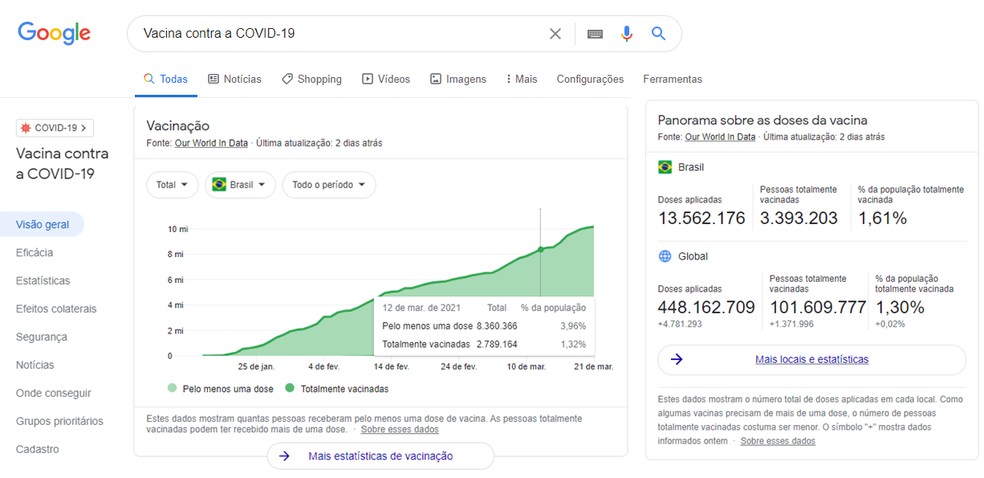Open Configurações
984x478 pixels.
point(590,79)
